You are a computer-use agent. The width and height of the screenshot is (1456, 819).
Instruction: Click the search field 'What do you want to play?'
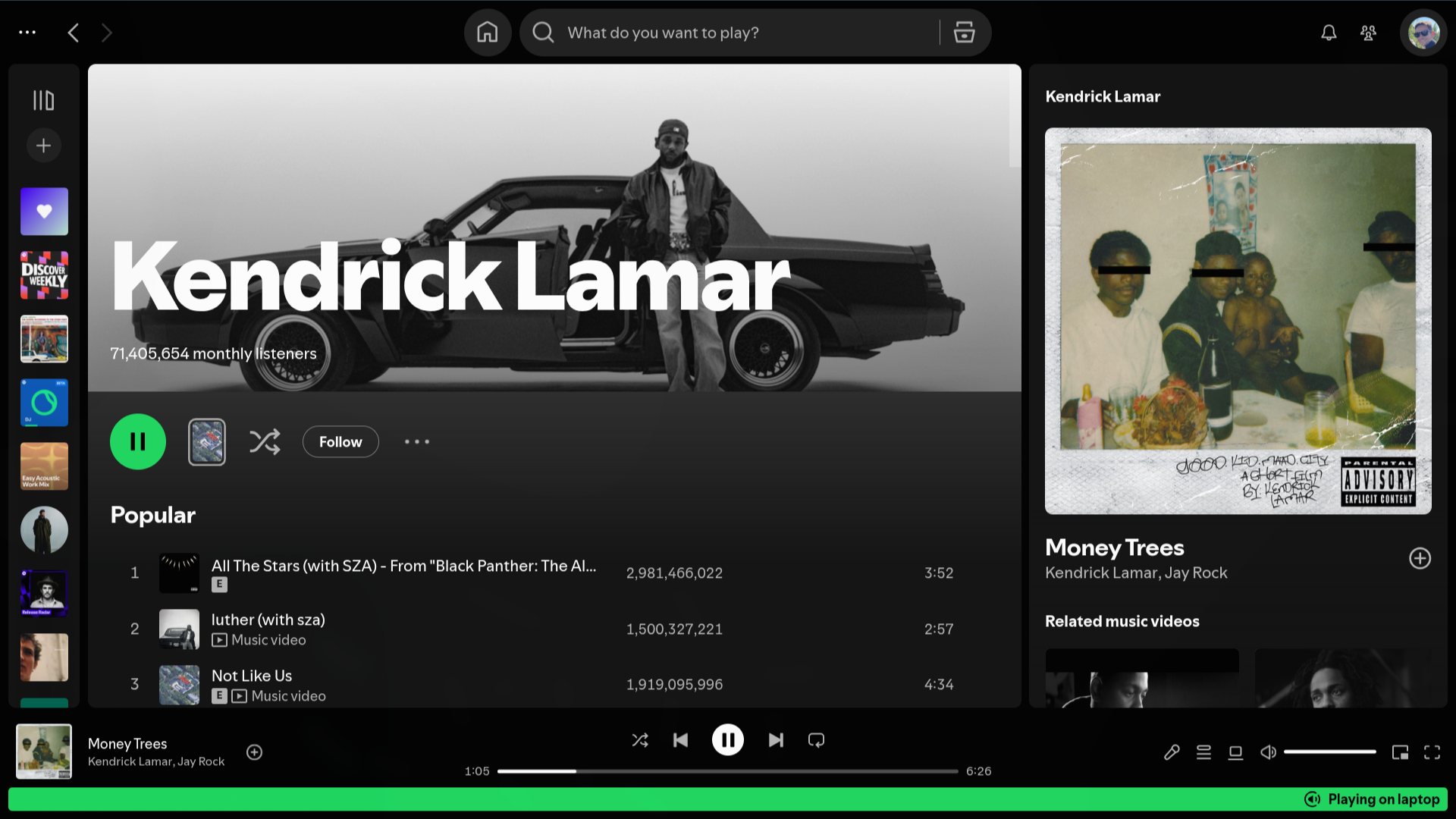coord(730,33)
